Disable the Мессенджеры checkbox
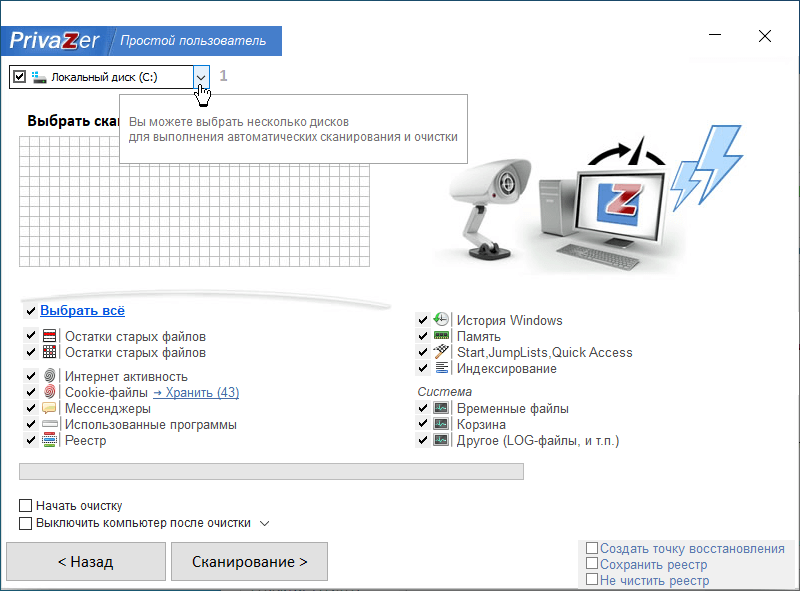The height and width of the screenshot is (591, 800). [31, 408]
